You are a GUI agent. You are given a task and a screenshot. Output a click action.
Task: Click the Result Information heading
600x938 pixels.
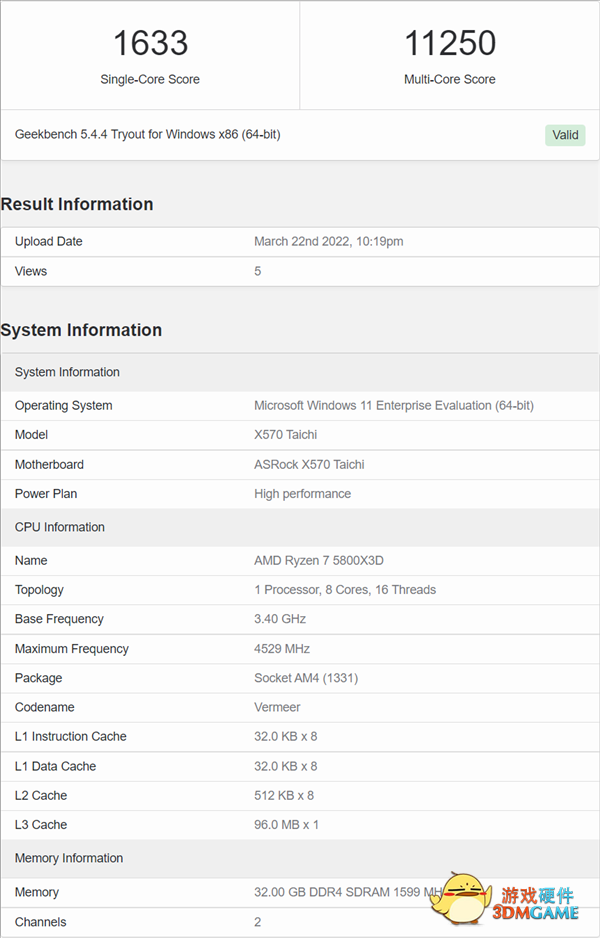click(77, 204)
